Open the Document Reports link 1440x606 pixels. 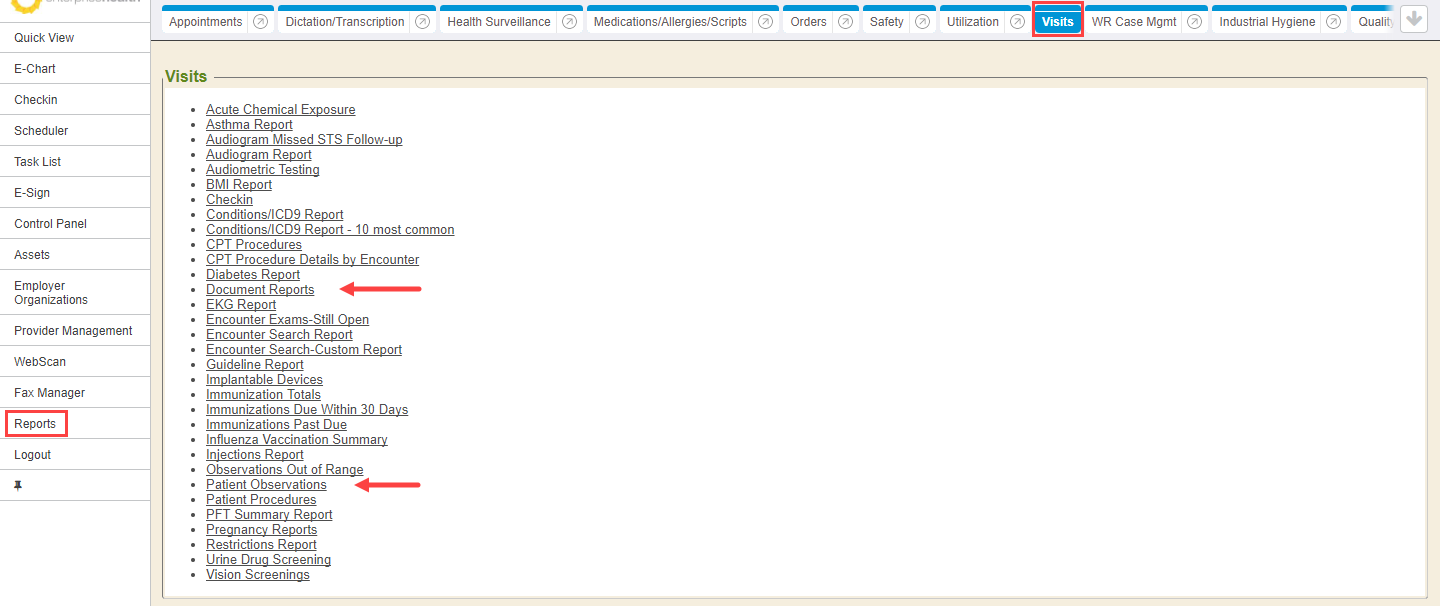coord(260,290)
